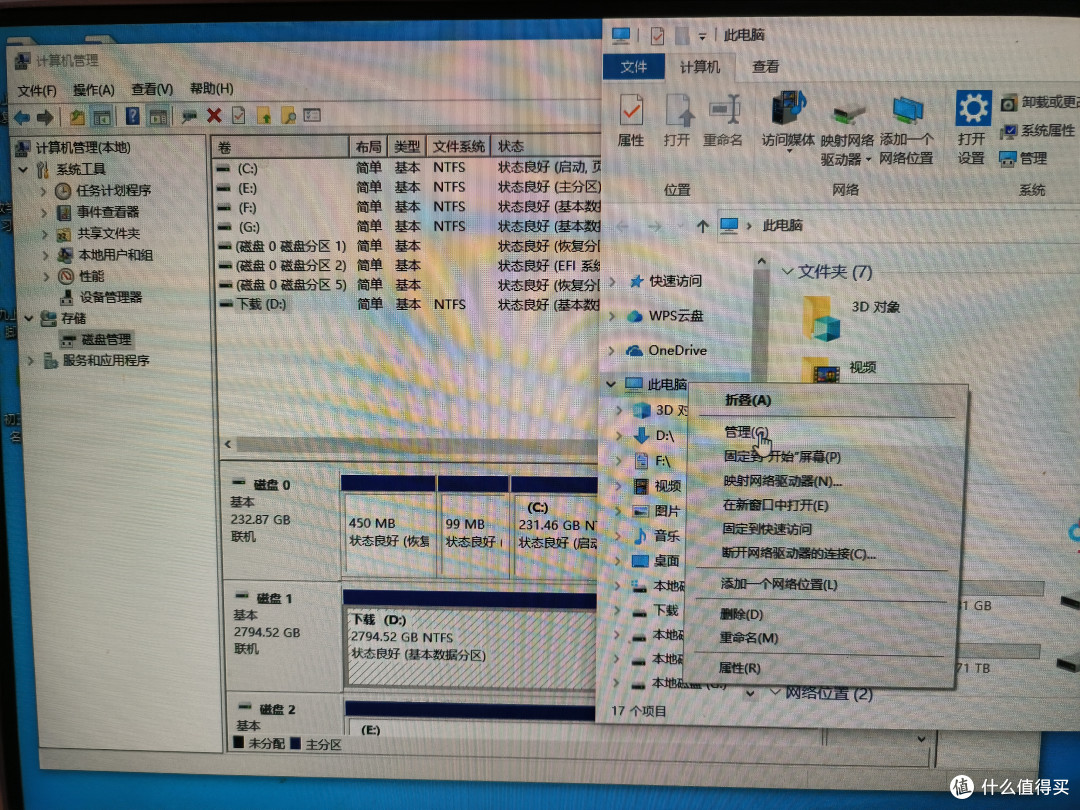Click the Back arrow in Computer Management toolbar
The image size is (1080, 810).
point(22,117)
